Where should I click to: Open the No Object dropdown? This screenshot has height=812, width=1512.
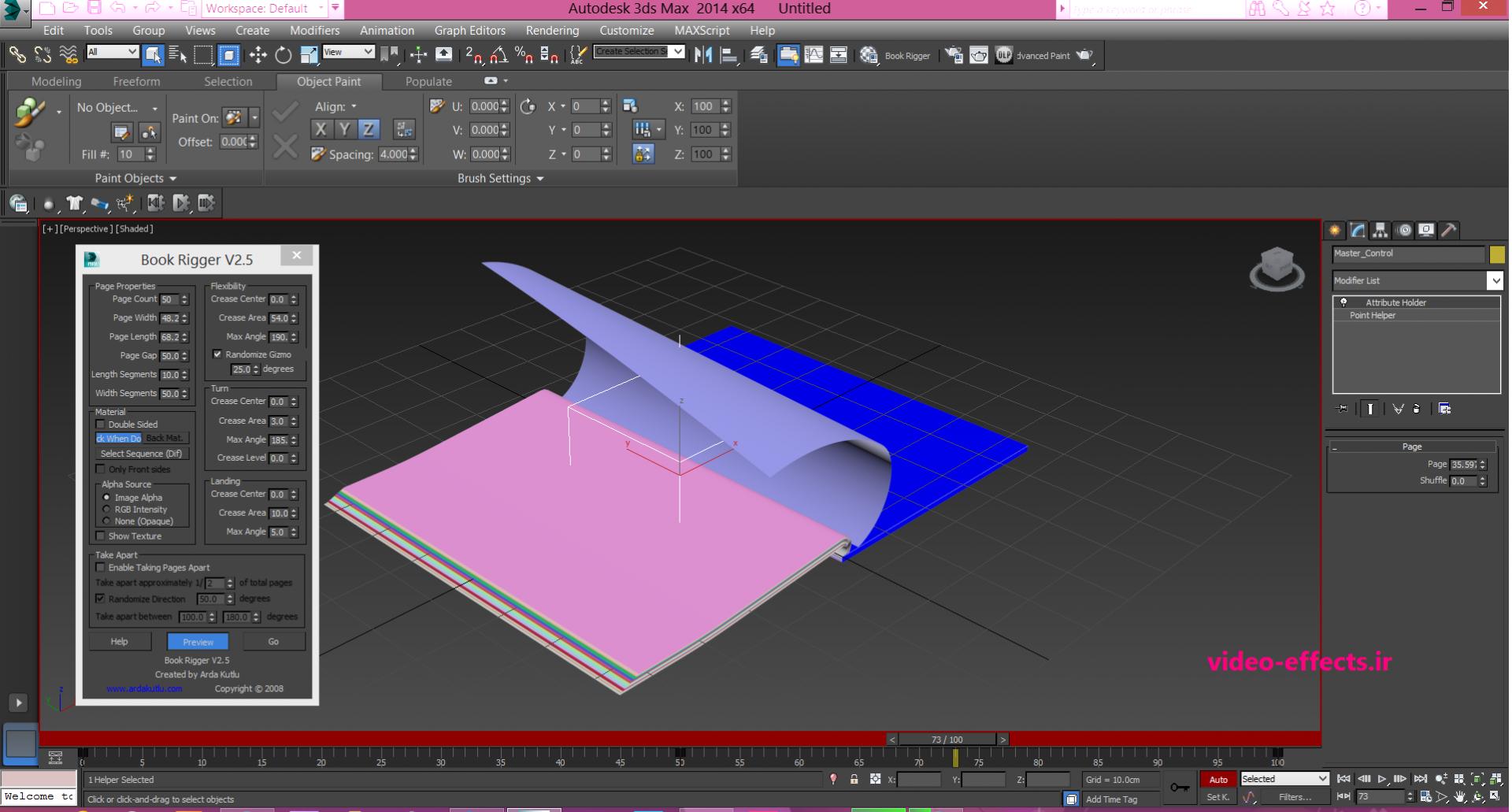[117, 108]
